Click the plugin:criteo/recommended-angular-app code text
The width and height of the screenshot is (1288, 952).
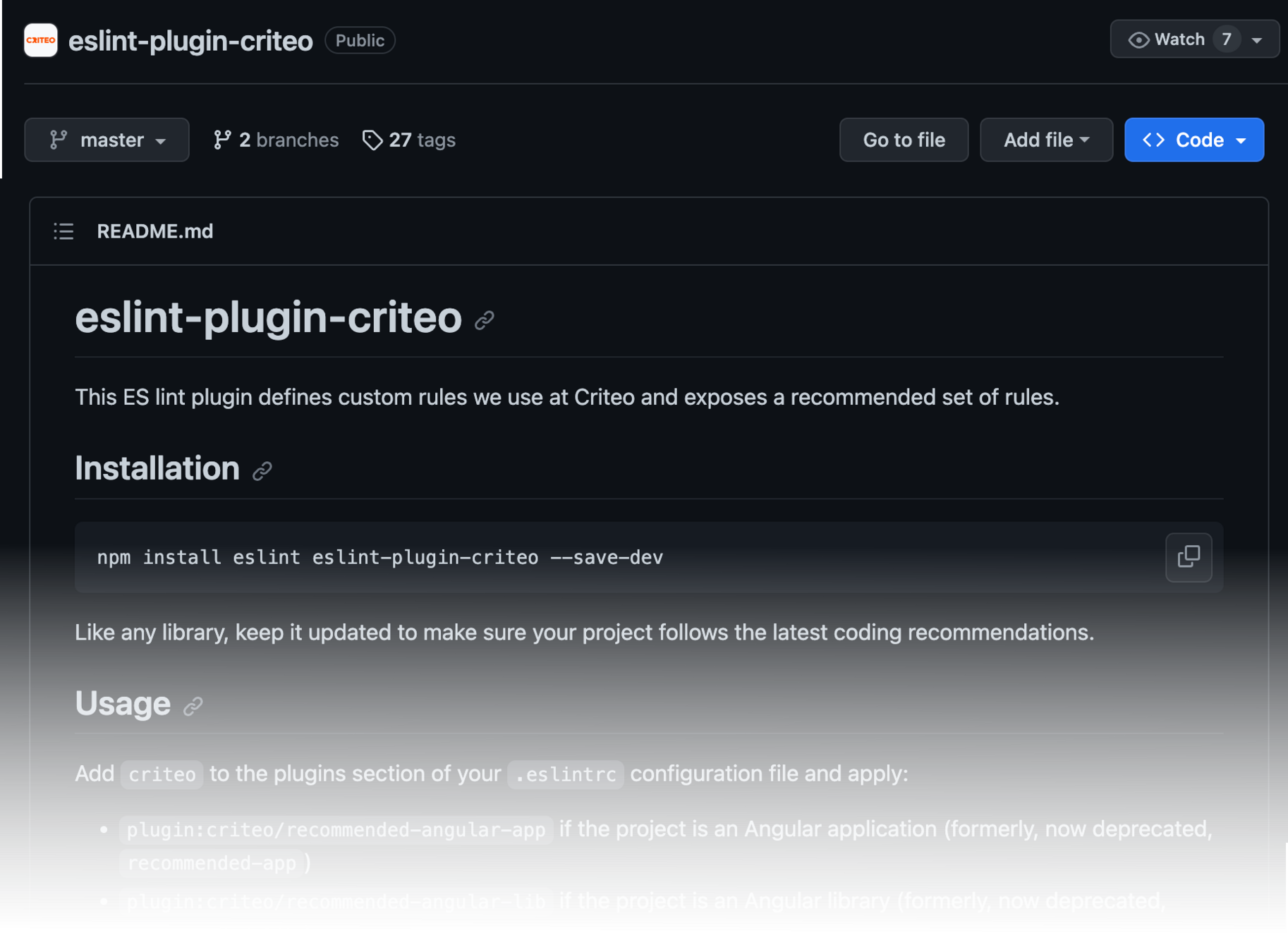[336, 829]
